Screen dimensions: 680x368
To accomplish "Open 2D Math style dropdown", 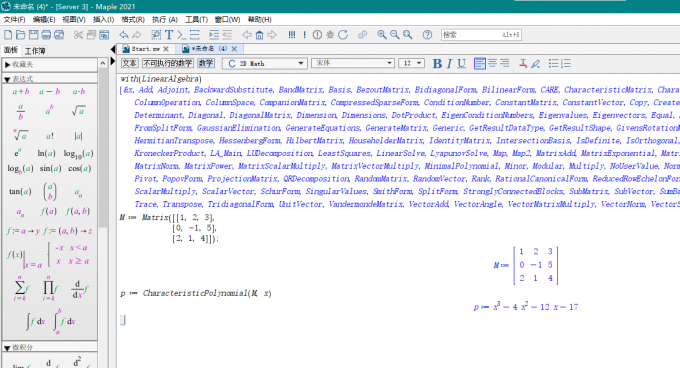I will [x=265, y=64].
